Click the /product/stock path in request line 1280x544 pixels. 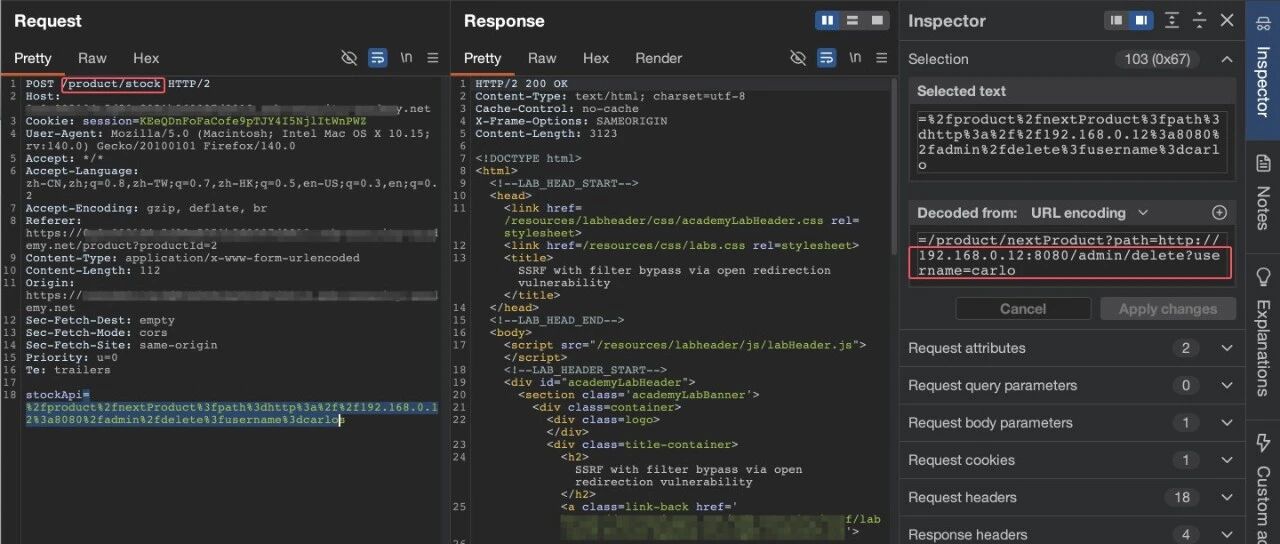113,84
